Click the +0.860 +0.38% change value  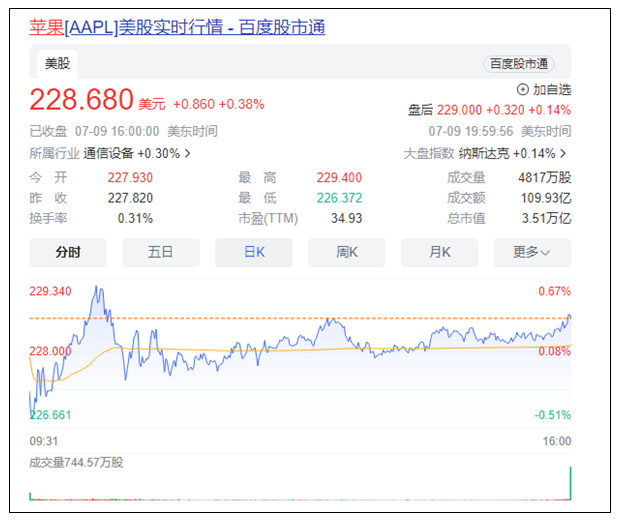pos(219,104)
